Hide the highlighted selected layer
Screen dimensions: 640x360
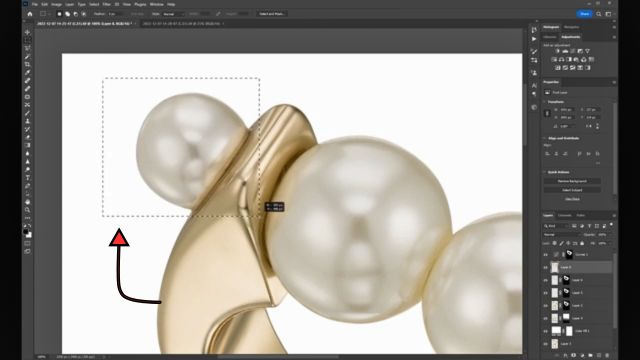pyautogui.click(x=546, y=267)
